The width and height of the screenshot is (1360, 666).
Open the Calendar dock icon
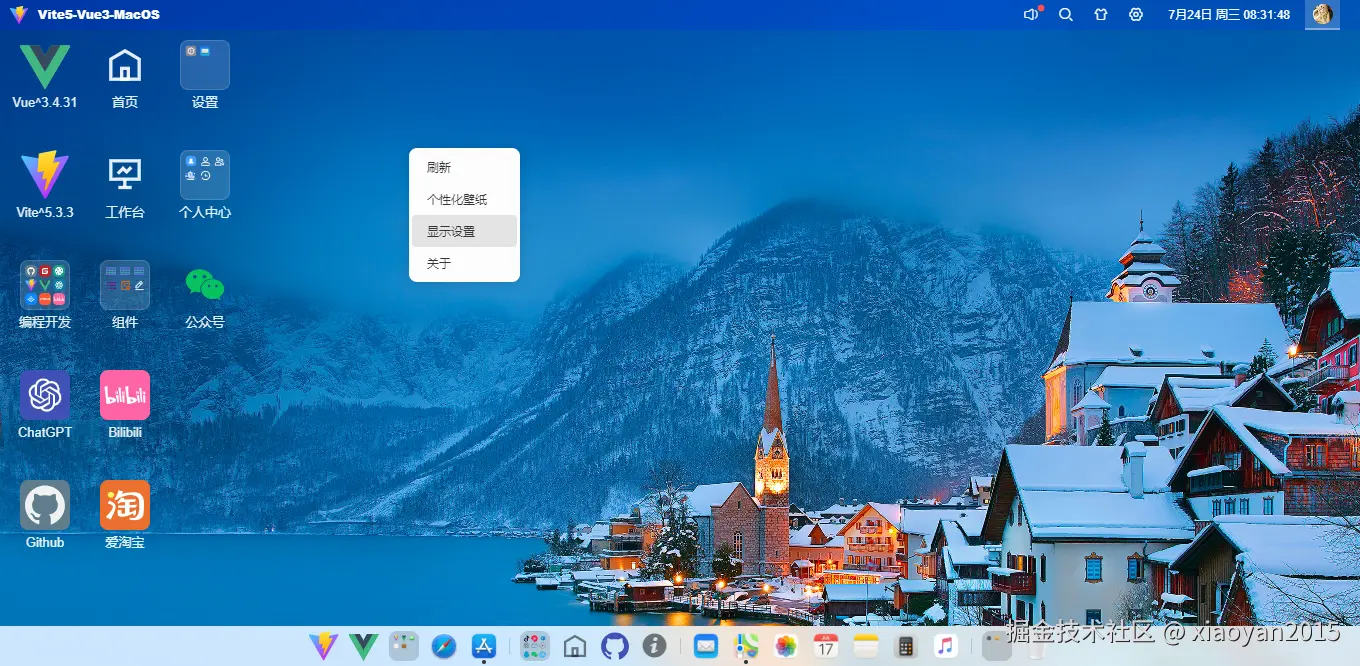tap(825, 646)
